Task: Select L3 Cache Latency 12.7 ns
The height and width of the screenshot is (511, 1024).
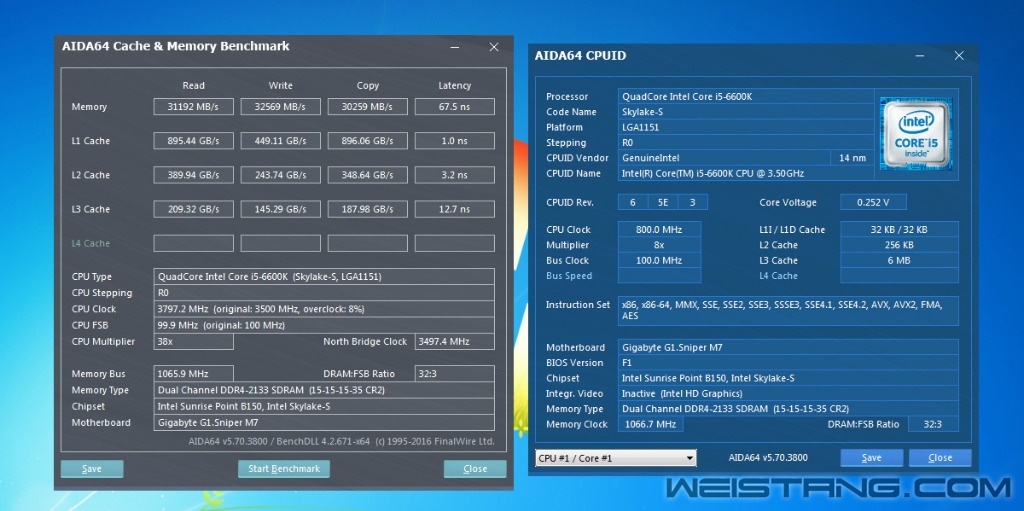Action: pos(455,209)
